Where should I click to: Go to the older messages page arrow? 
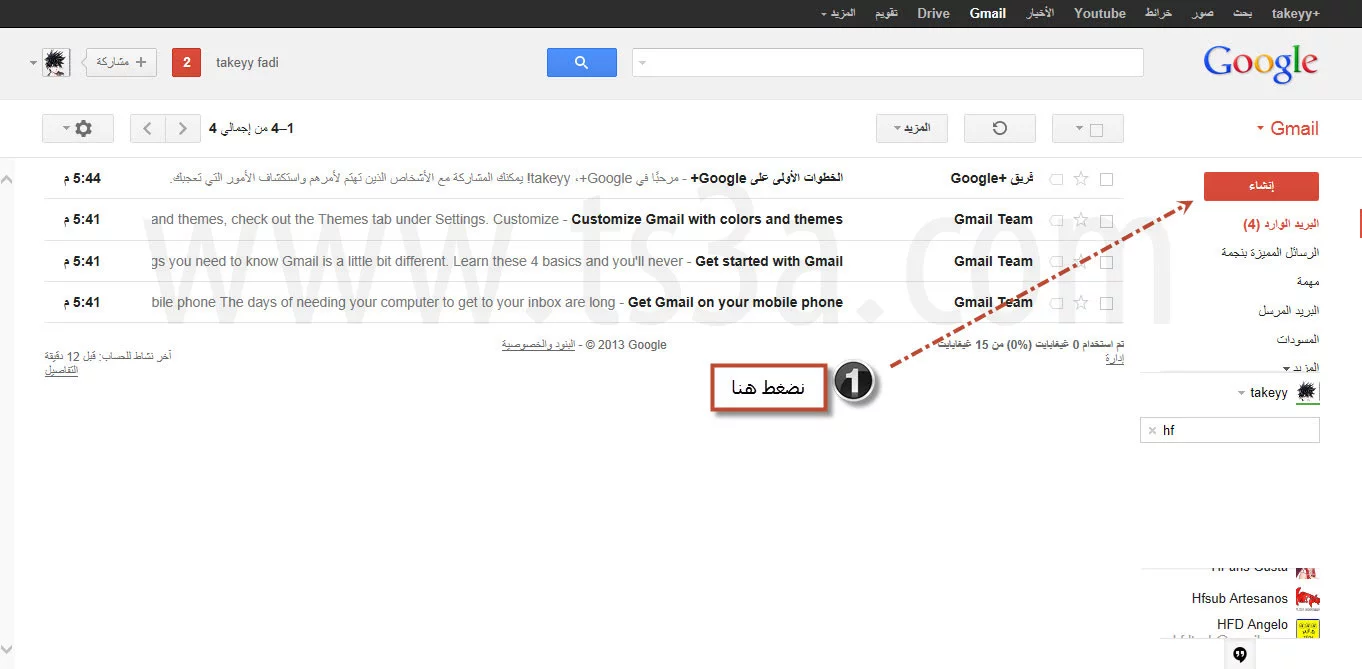148,128
